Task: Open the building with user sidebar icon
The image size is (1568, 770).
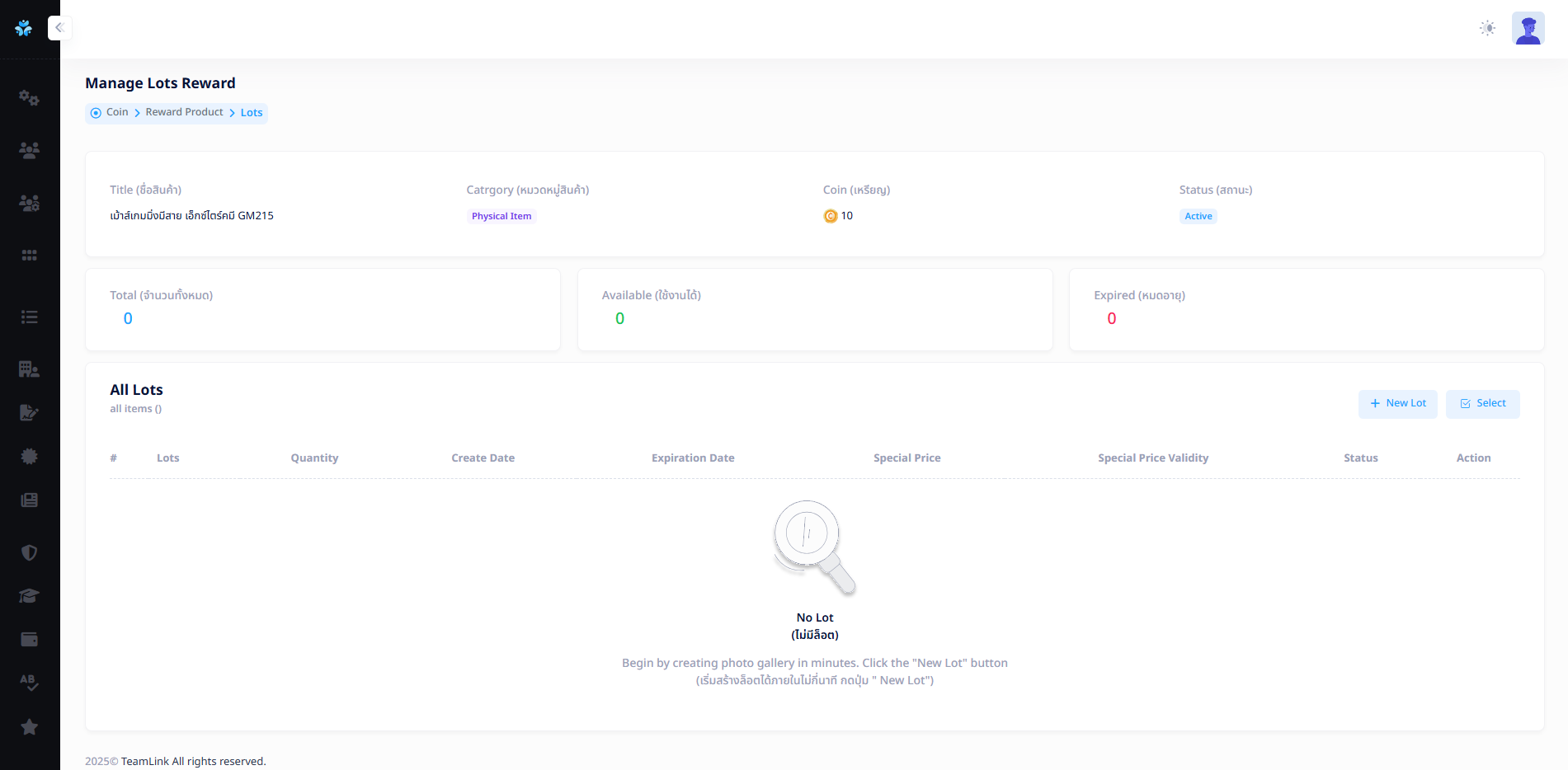Action: 29,369
